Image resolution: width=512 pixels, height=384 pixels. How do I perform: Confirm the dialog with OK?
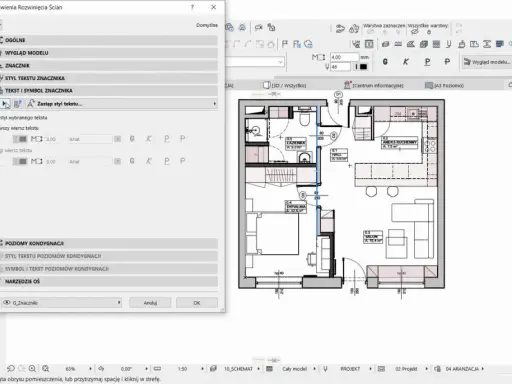(197, 303)
